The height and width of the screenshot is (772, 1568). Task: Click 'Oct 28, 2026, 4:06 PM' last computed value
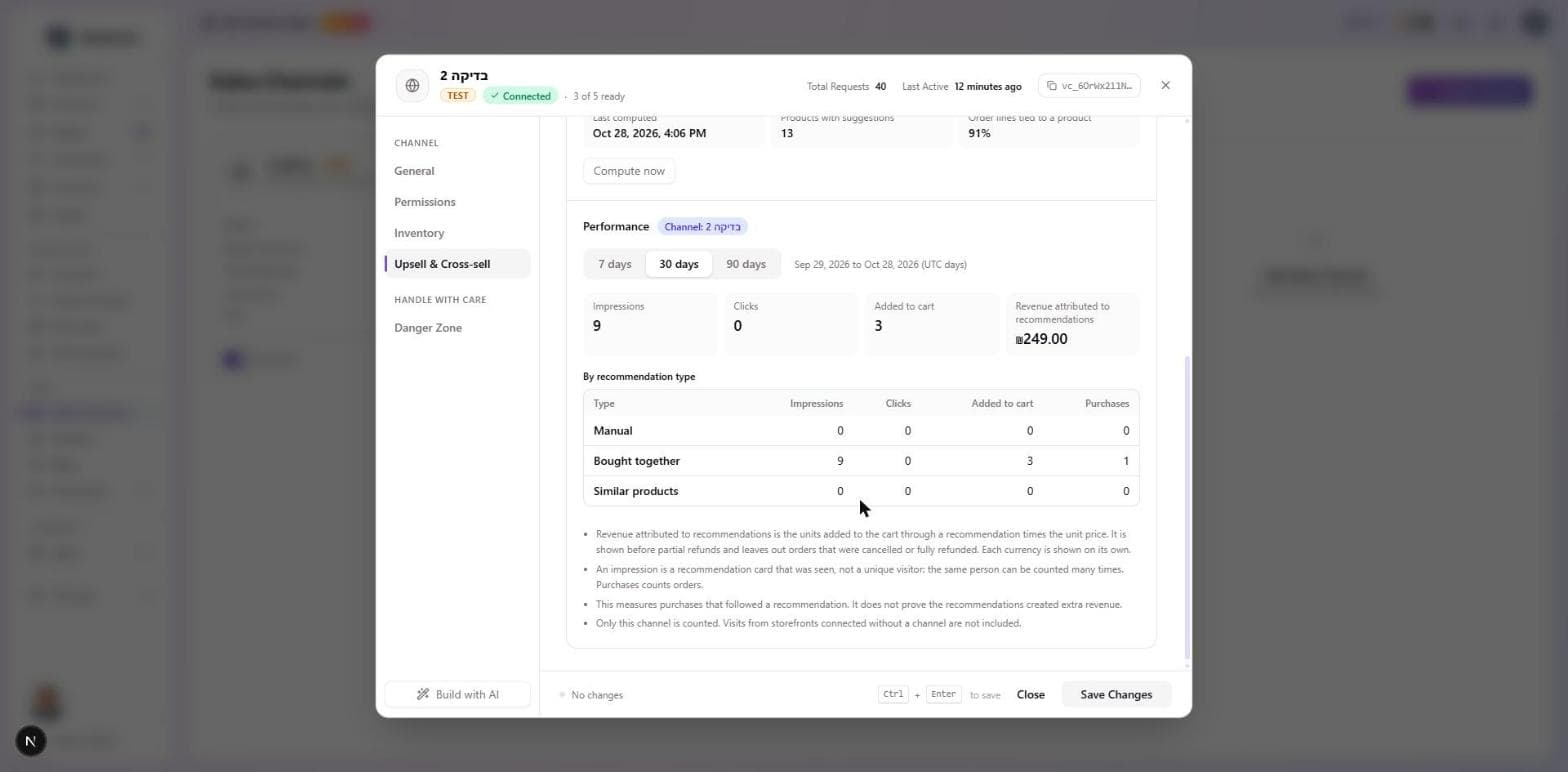649,133
